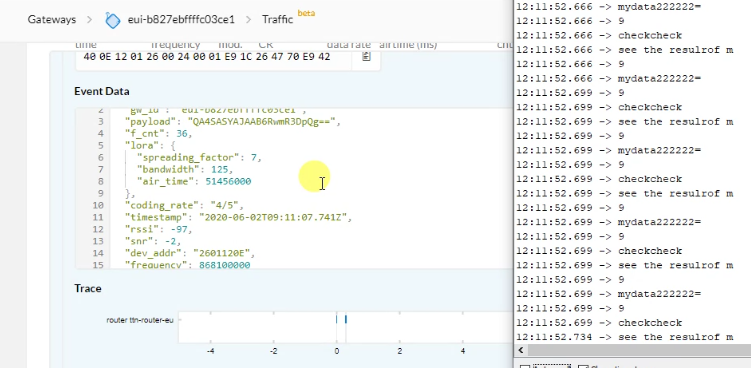Select the "coding_rate": "4/5" line

pyautogui.click(x=184, y=206)
